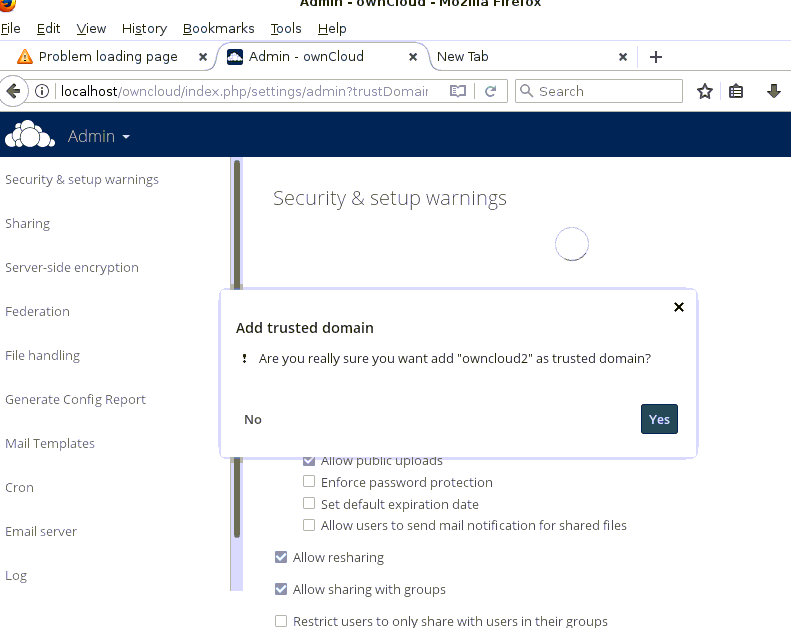791x628 pixels.
Task: Open the File menu
Action: tap(11, 29)
